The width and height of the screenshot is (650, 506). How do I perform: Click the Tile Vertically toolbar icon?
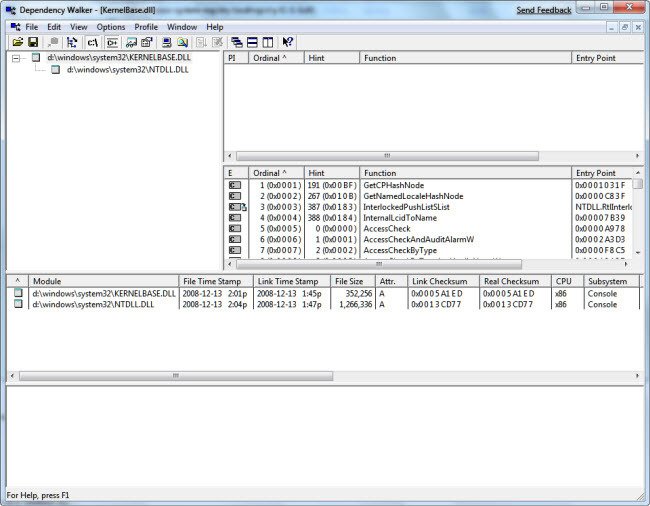pyautogui.click(x=268, y=42)
